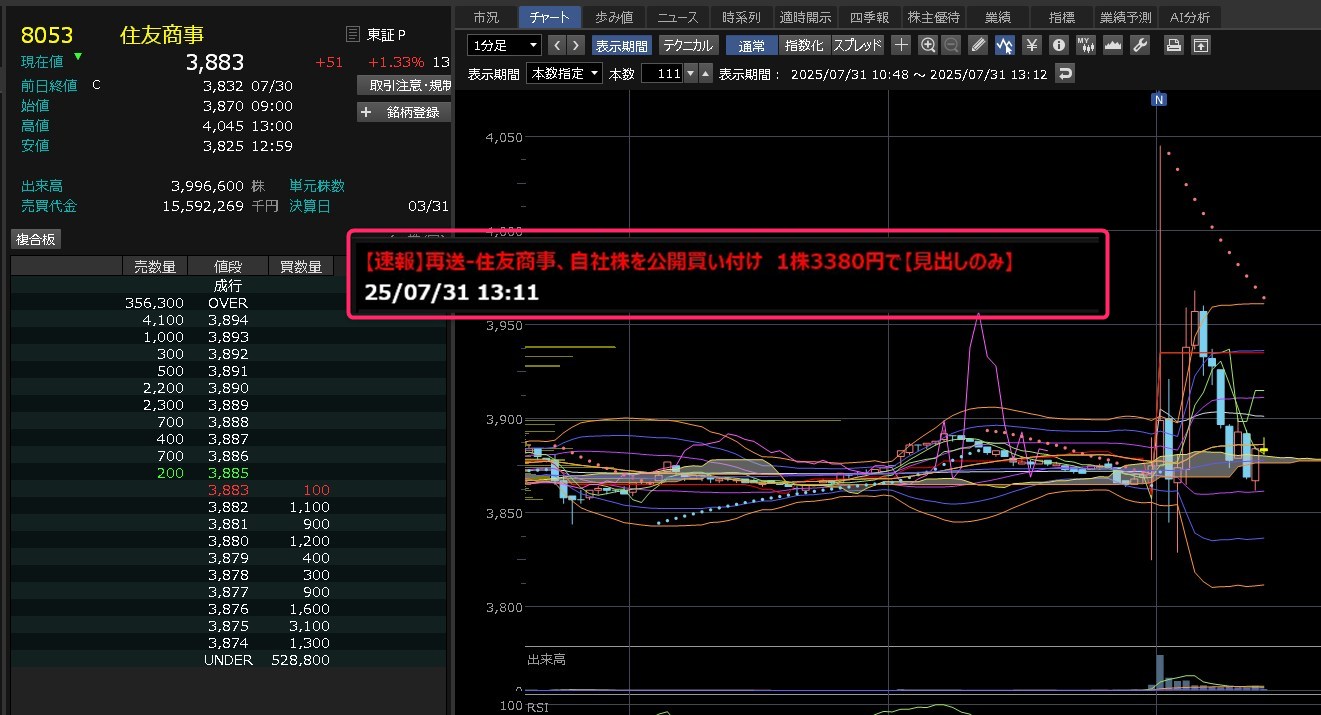The image size is (1321, 715).
Task: Switch to the 株主優待 tab
Action: click(x=933, y=17)
